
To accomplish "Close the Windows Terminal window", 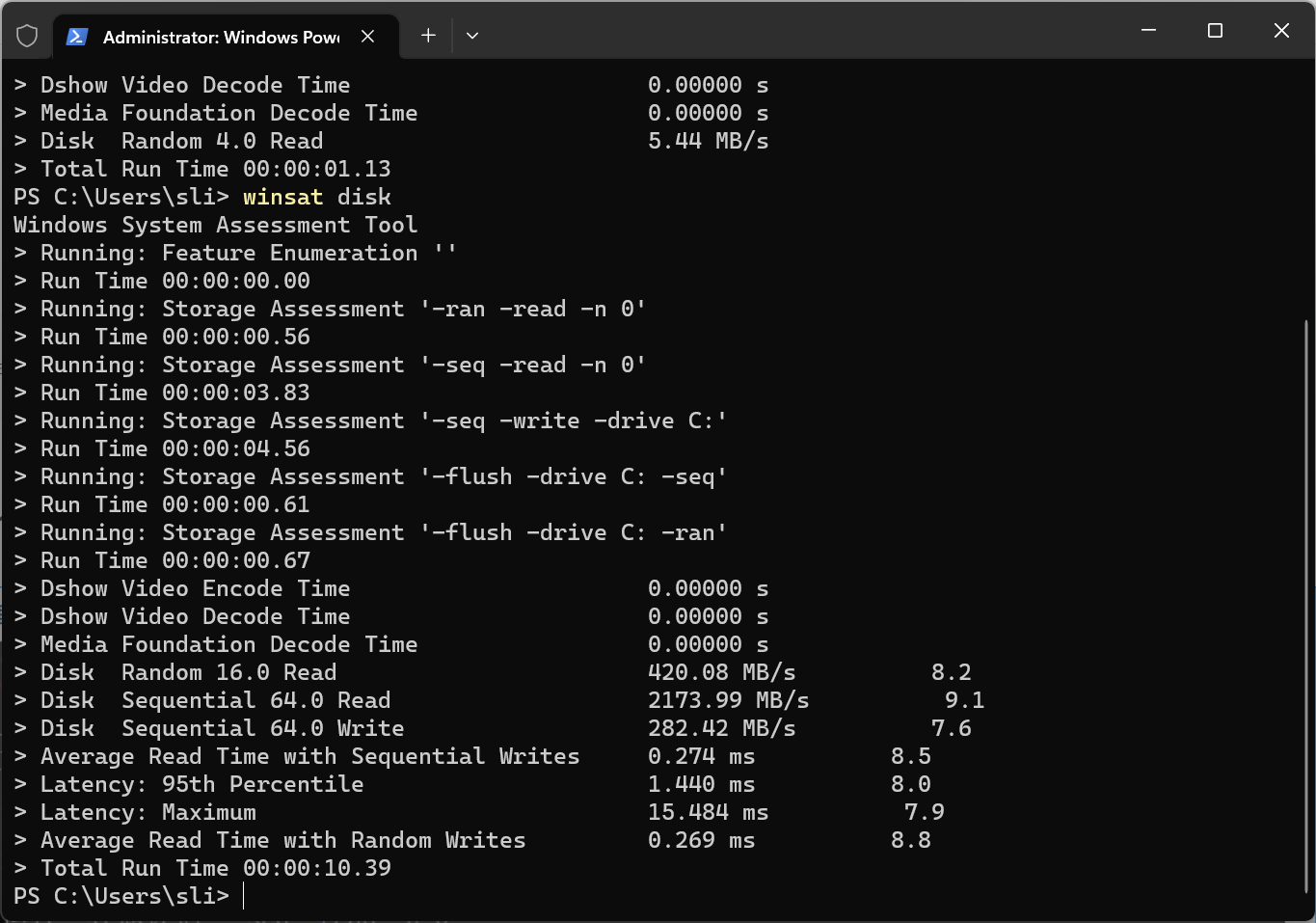I will click(1281, 31).
